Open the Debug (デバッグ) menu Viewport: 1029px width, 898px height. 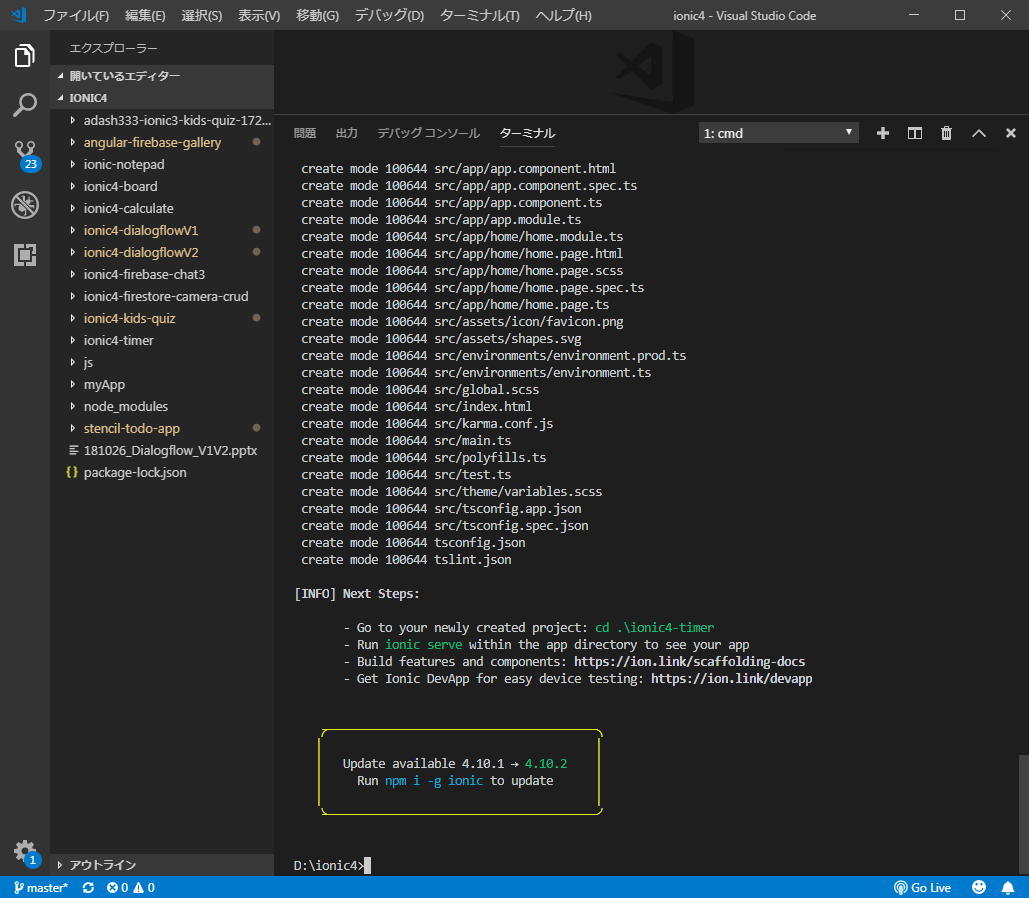pyautogui.click(x=389, y=15)
